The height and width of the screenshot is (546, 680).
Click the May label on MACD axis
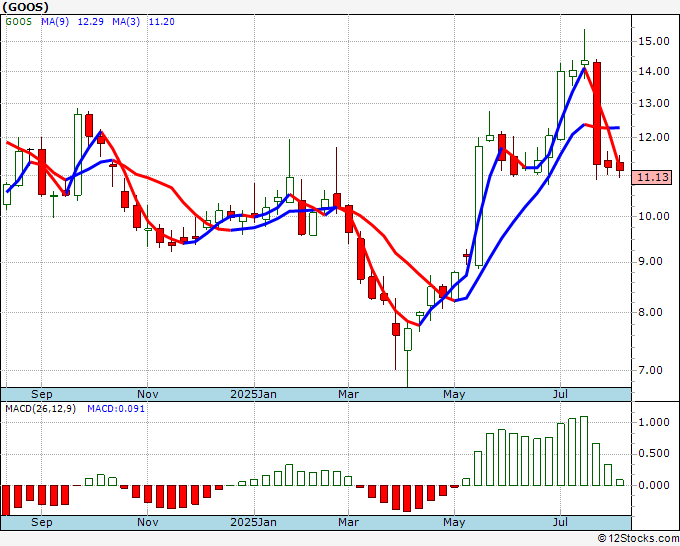pyautogui.click(x=454, y=522)
